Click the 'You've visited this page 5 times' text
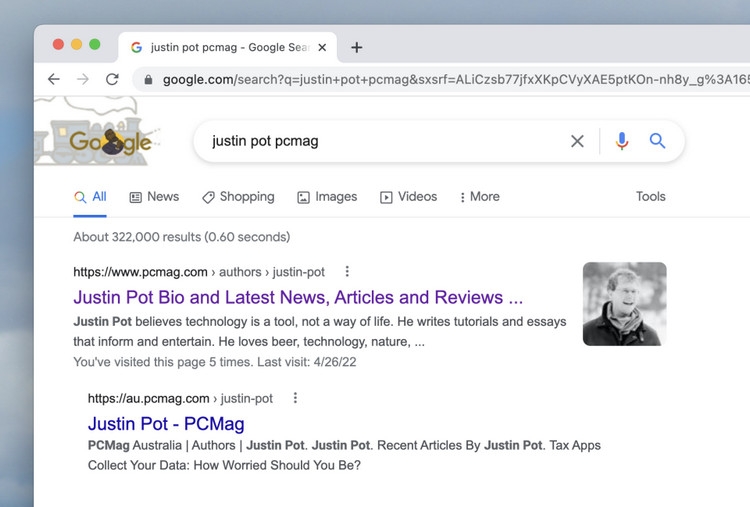 tap(215, 362)
